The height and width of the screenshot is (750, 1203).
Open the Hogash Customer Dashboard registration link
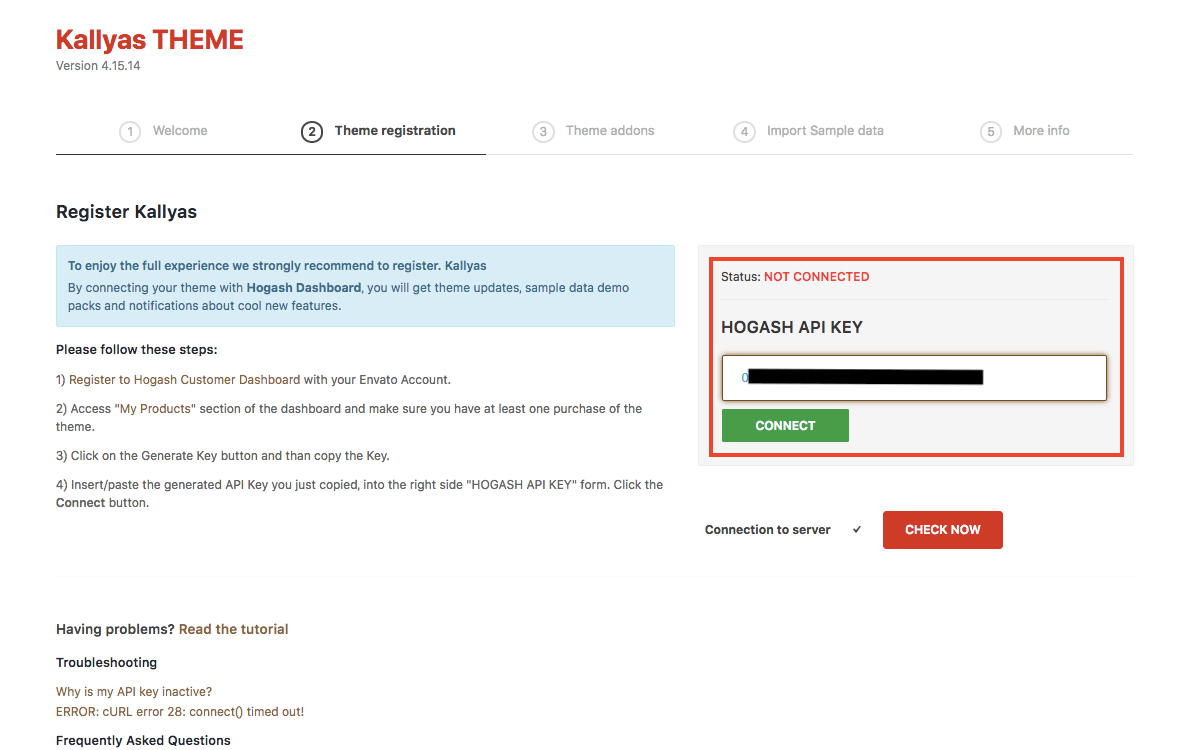pyautogui.click(x=184, y=380)
